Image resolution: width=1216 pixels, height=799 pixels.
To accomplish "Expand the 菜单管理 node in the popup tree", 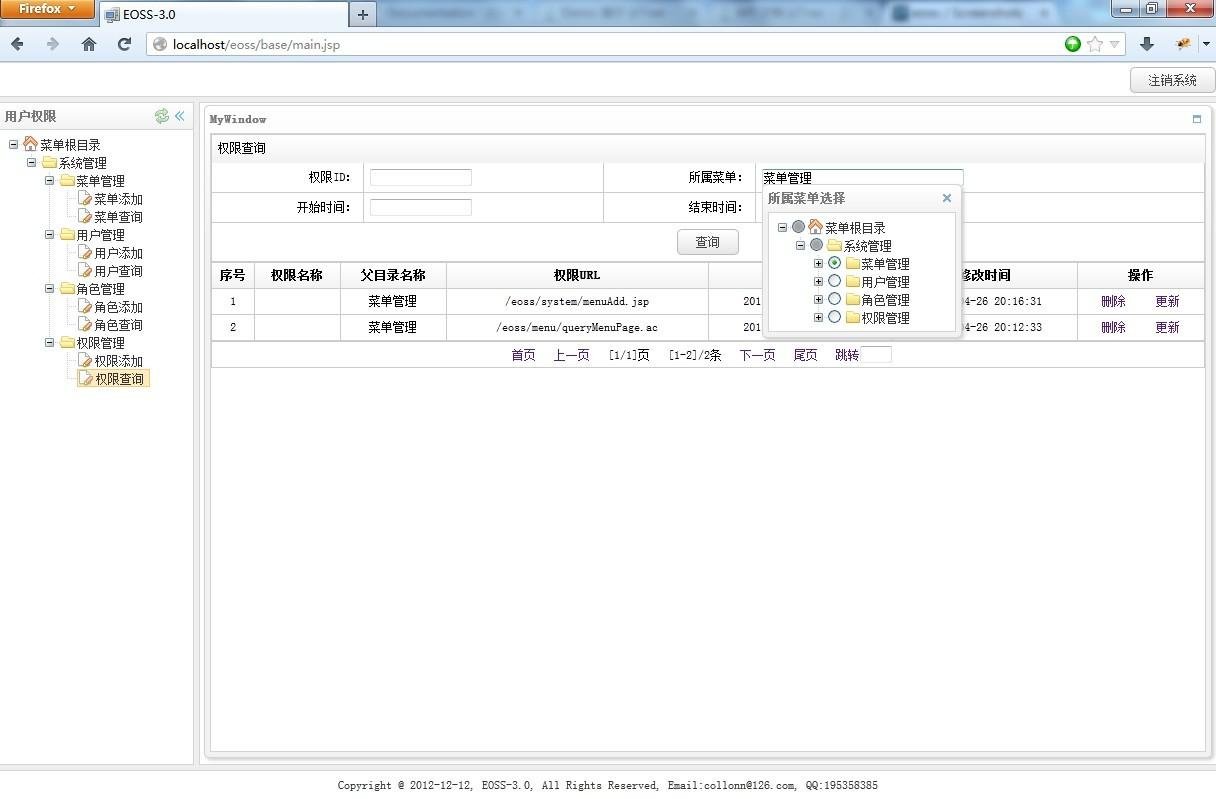I will point(818,263).
